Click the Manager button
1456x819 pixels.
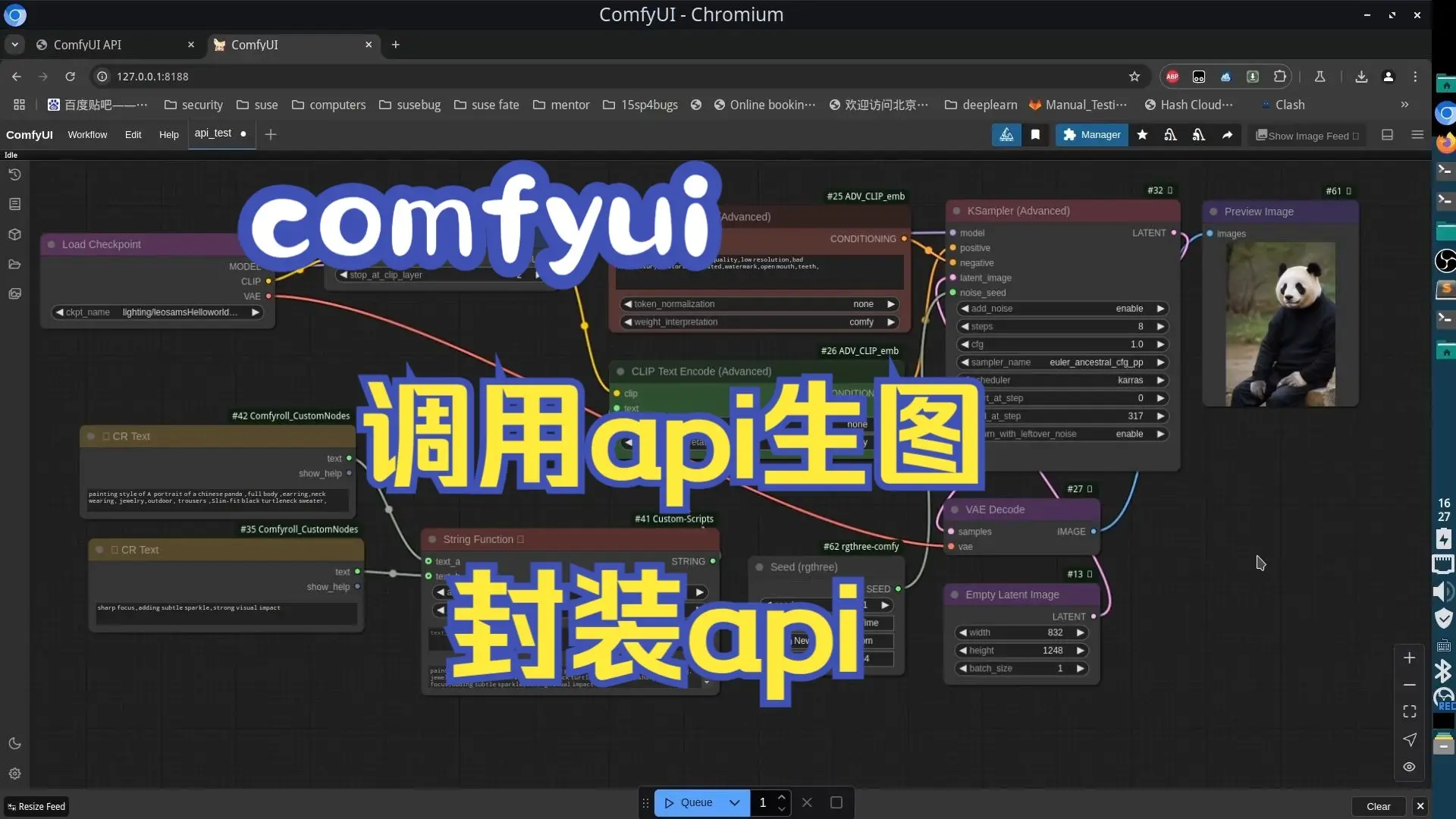tap(1091, 135)
